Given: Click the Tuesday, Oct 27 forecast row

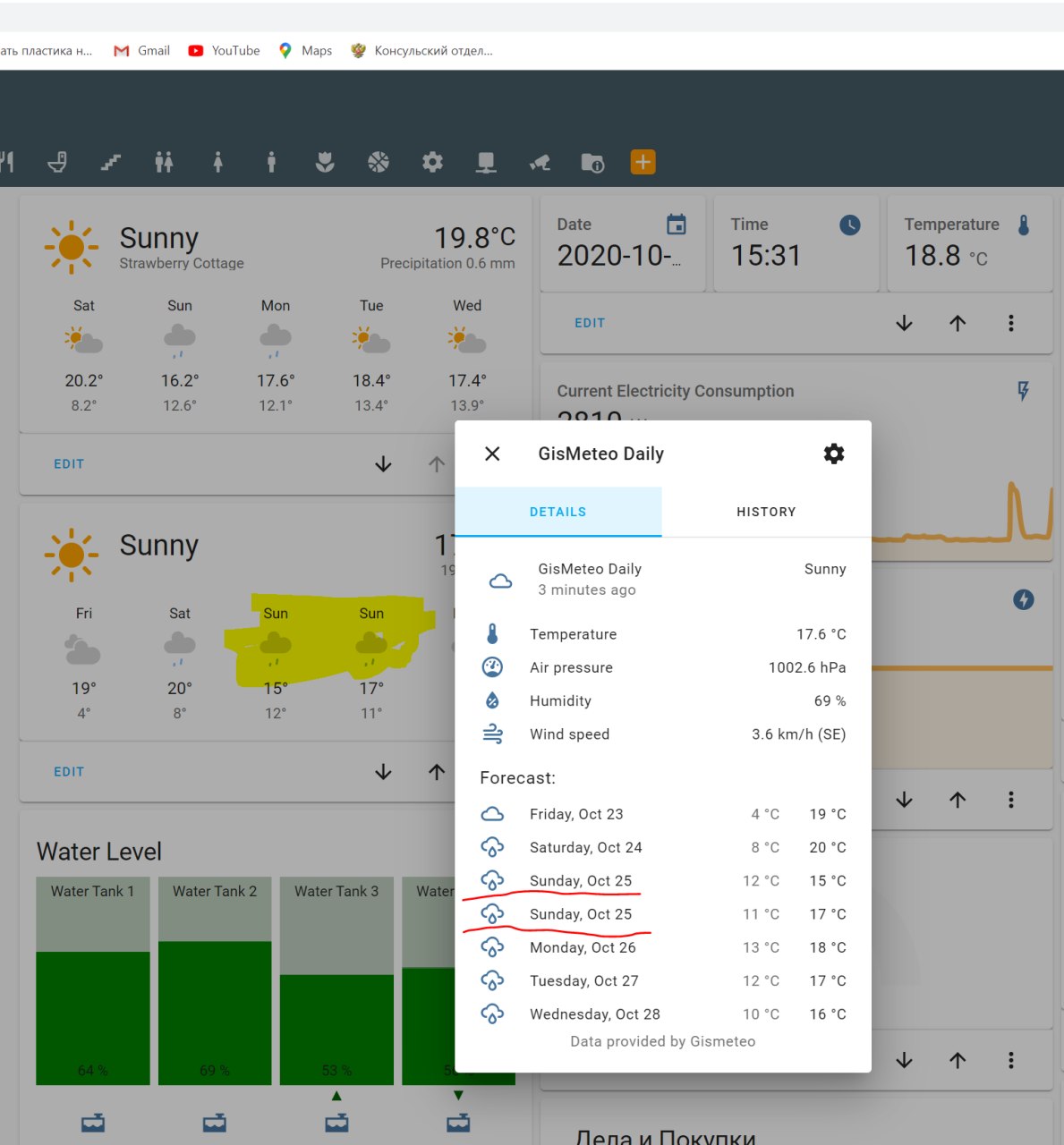Looking at the screenshot, I should [x=663, y=980].
